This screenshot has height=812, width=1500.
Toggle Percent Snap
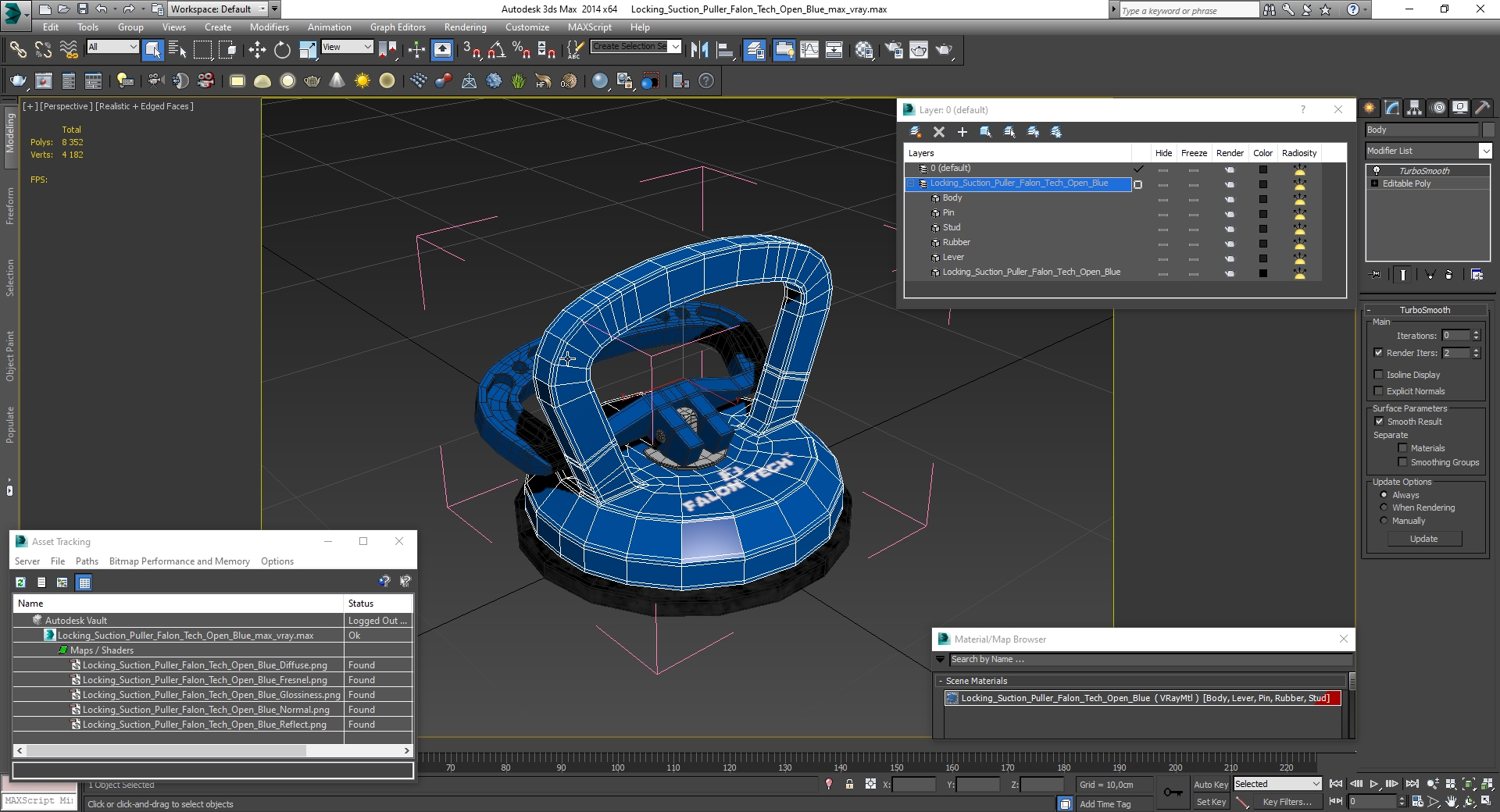(x=521, y=50)
